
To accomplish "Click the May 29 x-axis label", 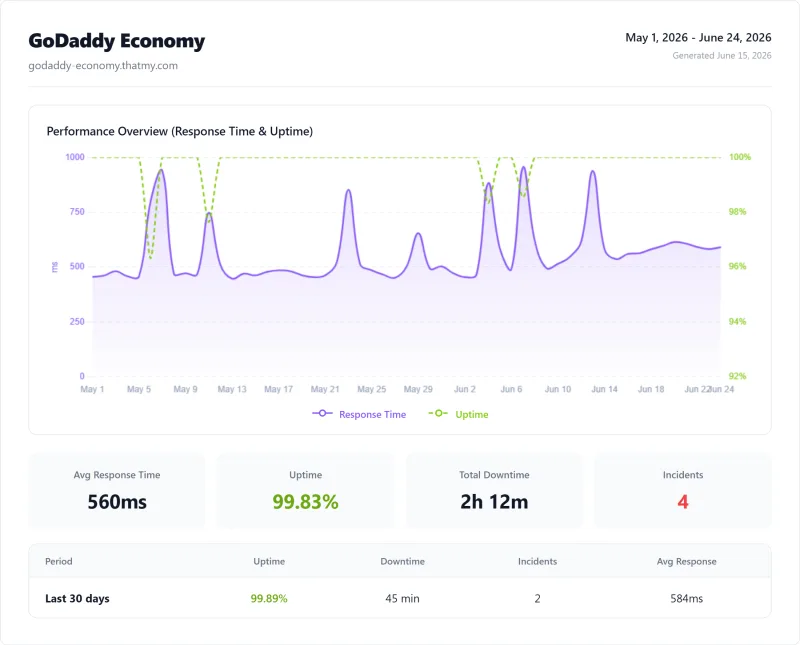I will 418,389.
